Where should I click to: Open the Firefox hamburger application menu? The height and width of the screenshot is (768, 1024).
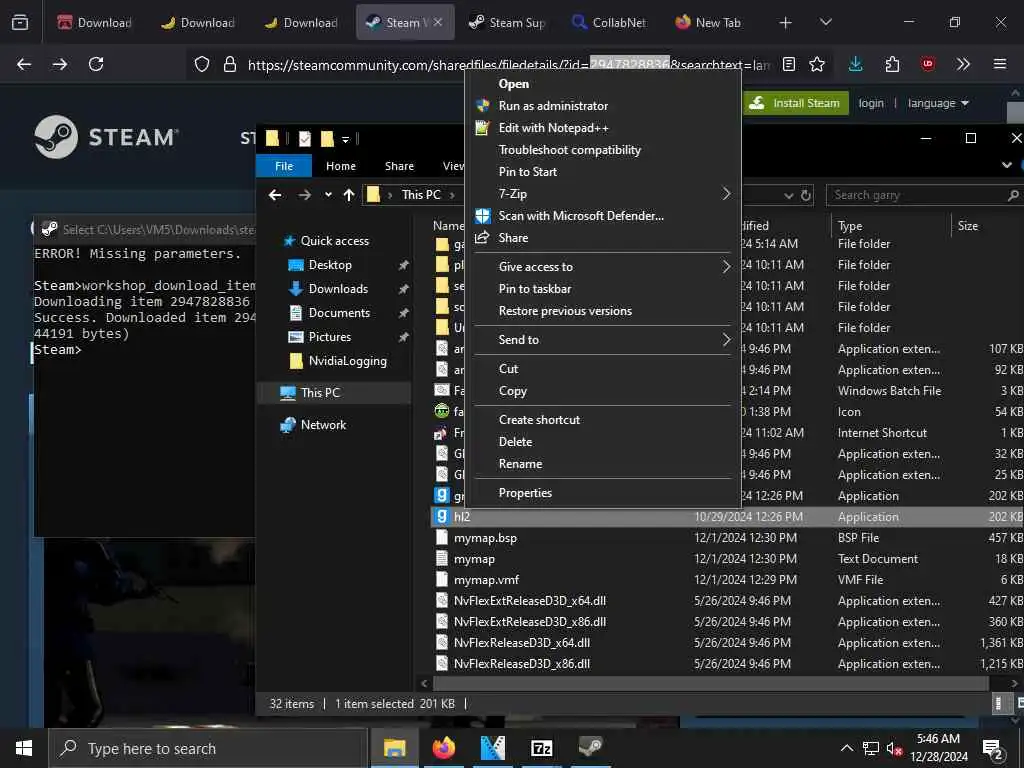999,64
